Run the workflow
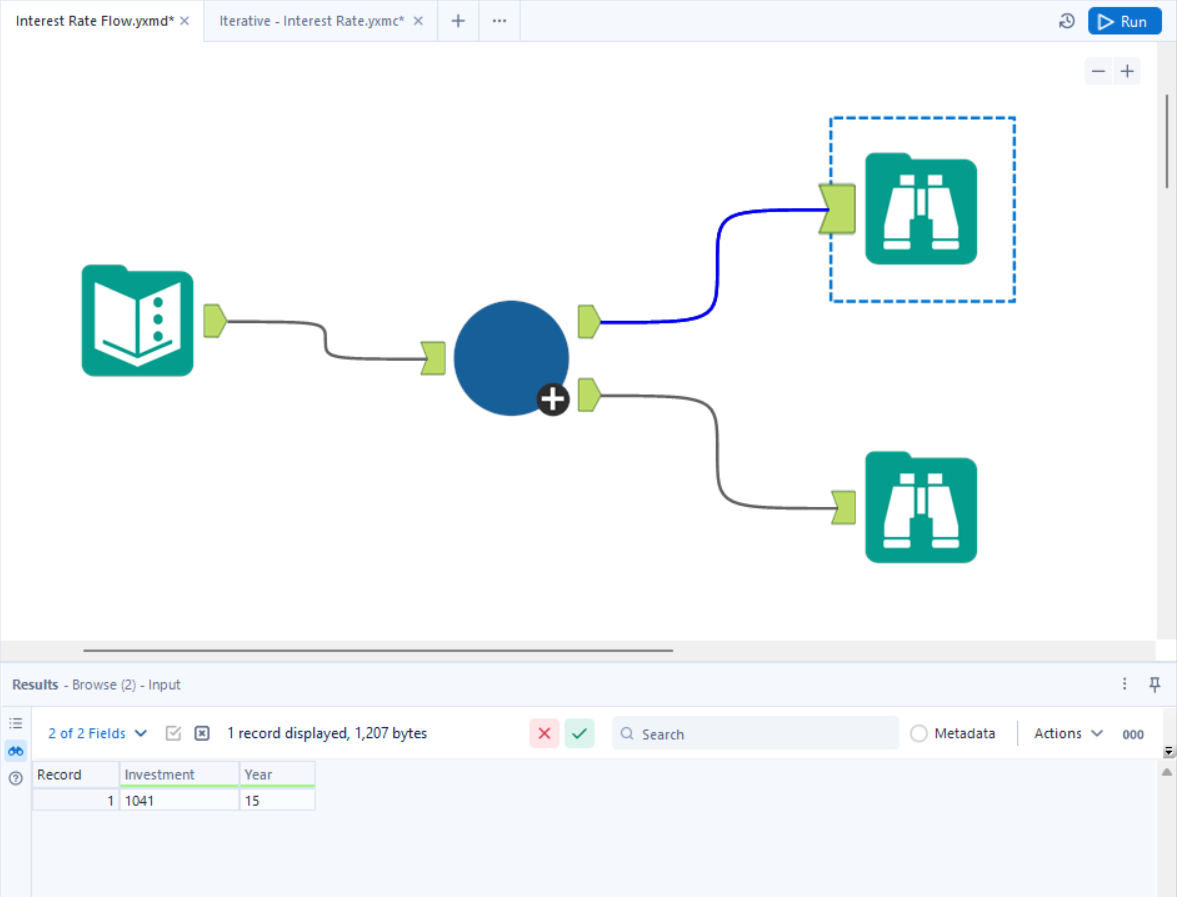1177x897 pixels. tap(1124, 21)
